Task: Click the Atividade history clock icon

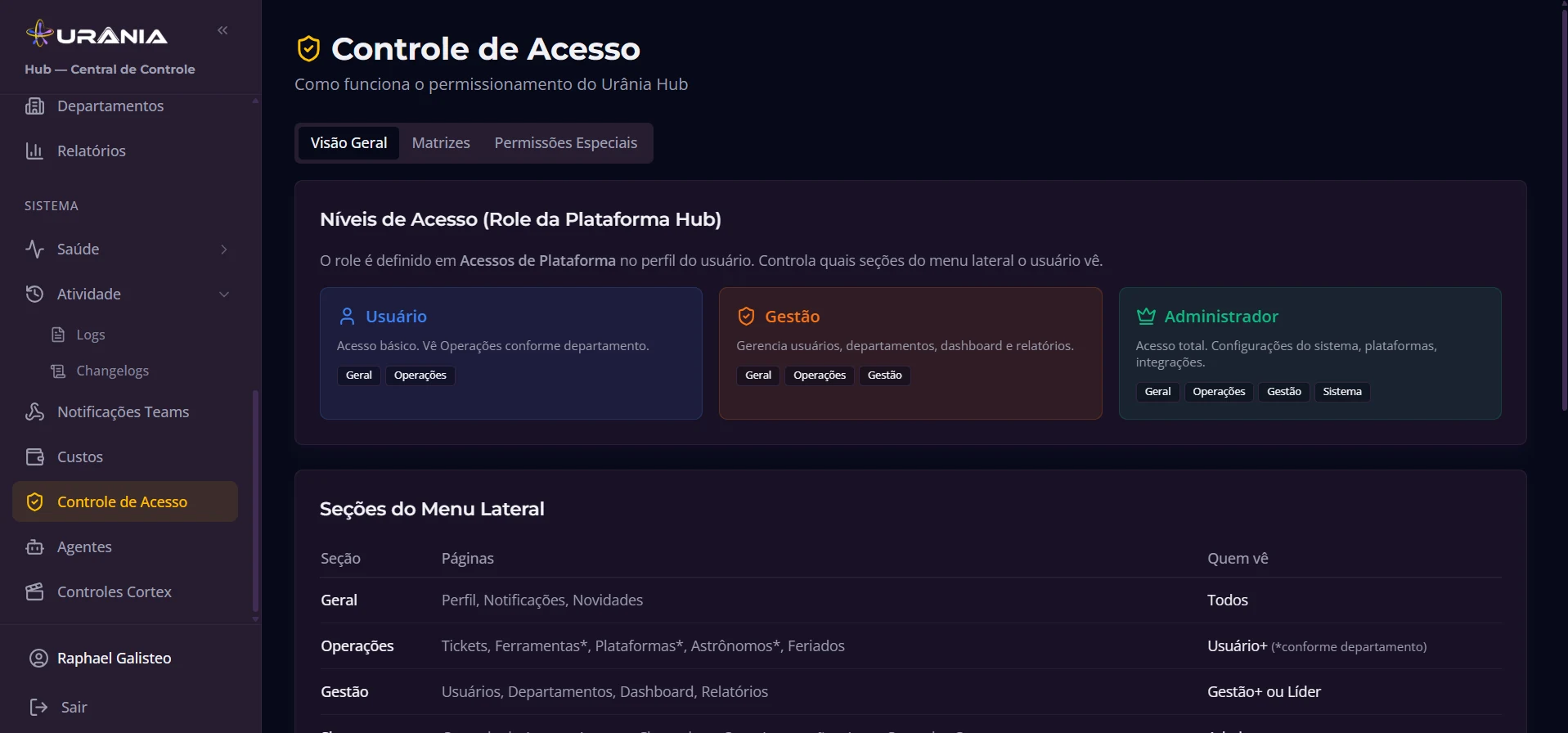Action: pyautogui.click(x=34, y=294)
